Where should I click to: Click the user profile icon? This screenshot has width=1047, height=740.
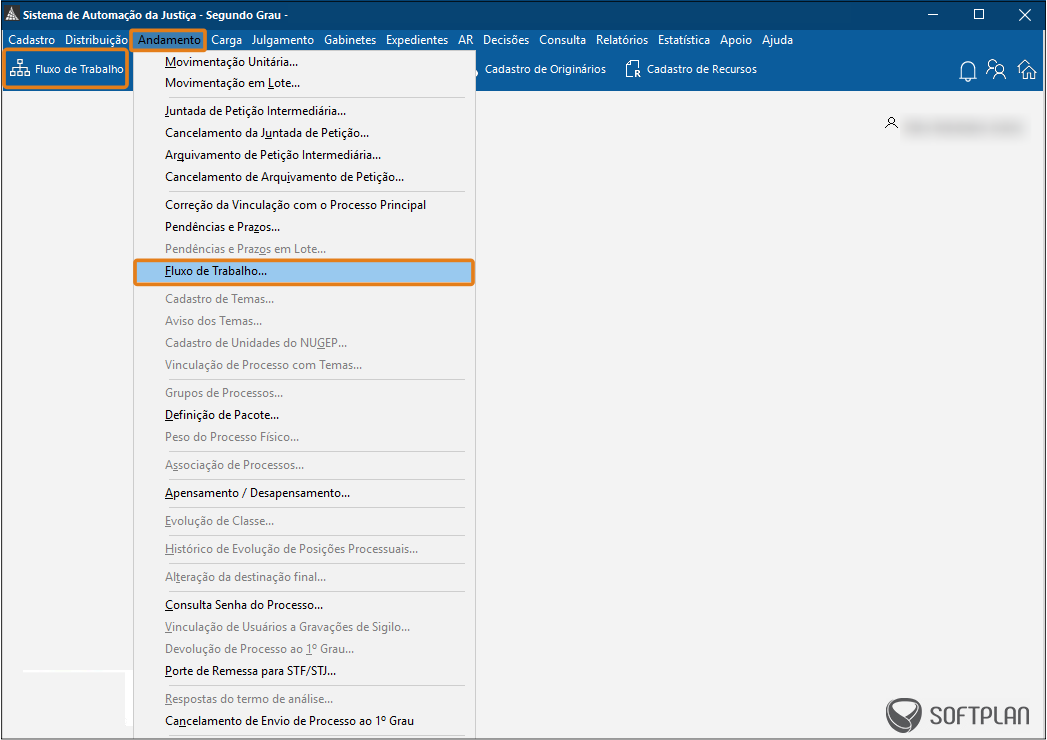[x=890, y=123]
